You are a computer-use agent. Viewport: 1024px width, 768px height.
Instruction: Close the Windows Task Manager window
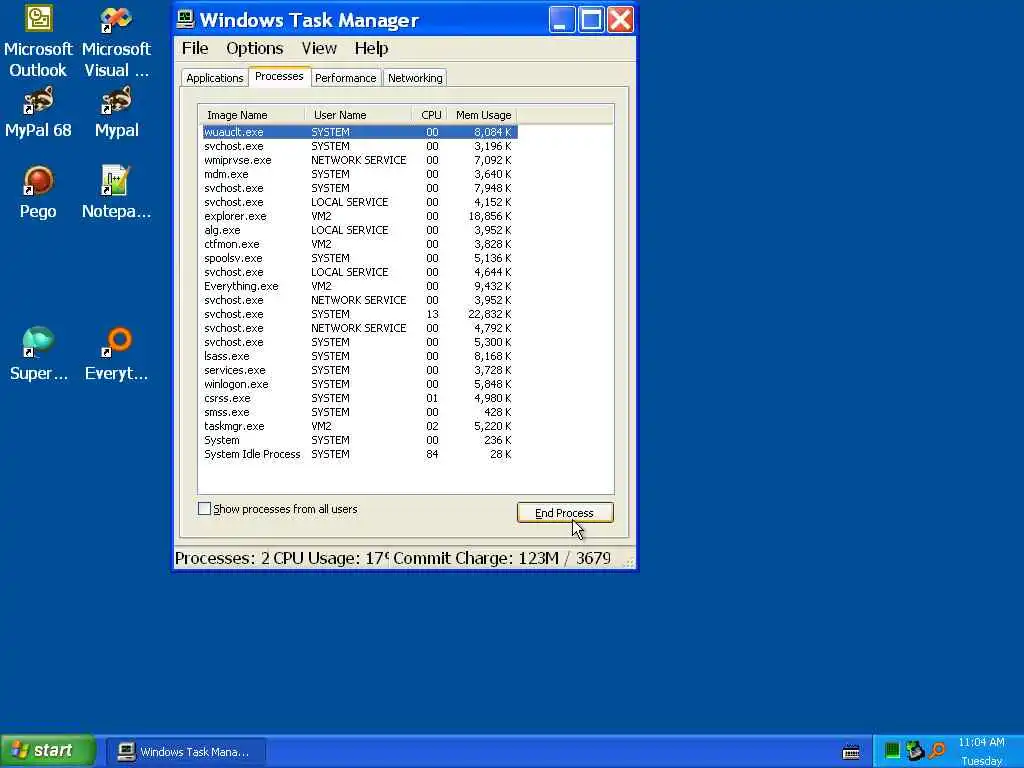click(620, 19)
